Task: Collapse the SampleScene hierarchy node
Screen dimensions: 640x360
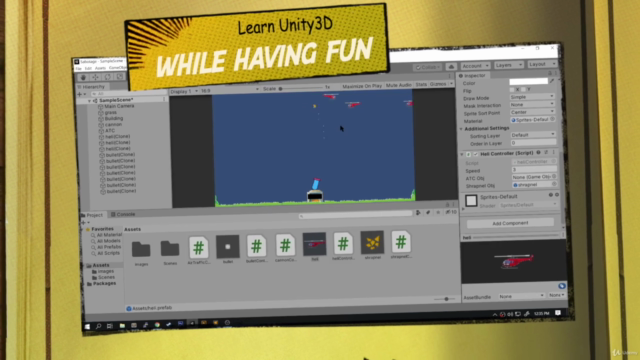Action: [x=89, y=100]
